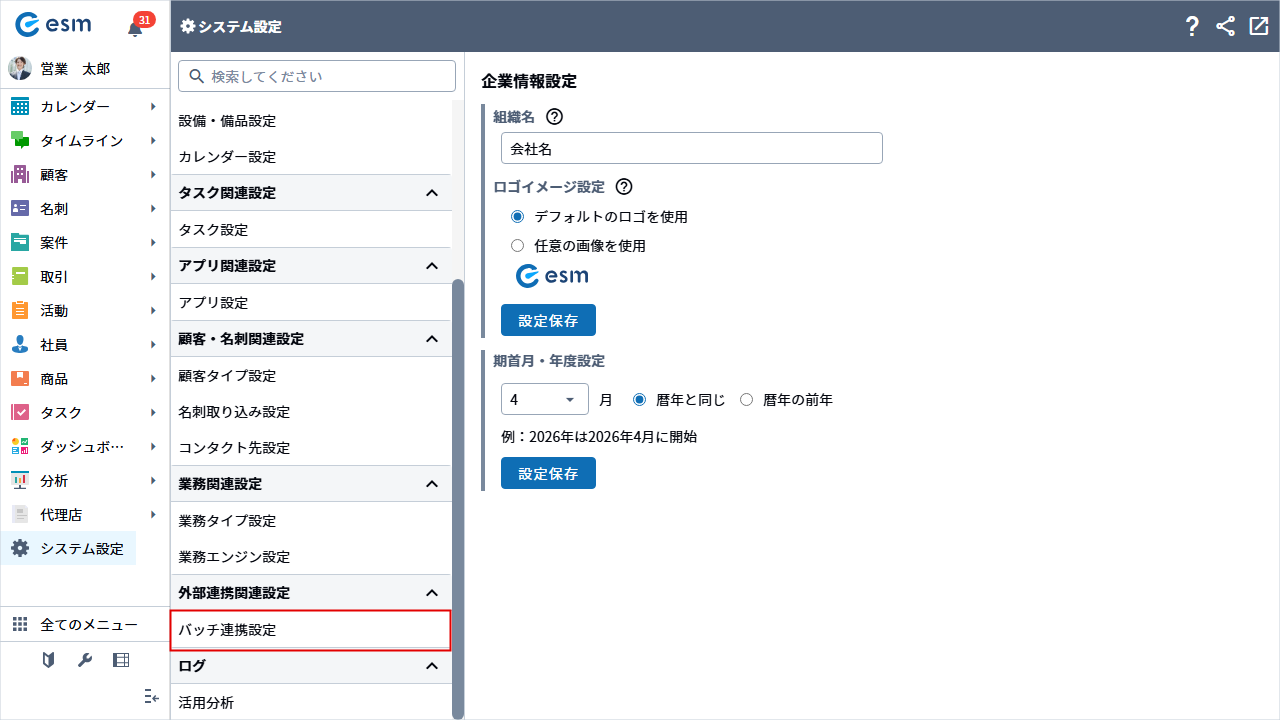This screenshot has height=720, width=1280.
Task: Click the help question mark in header
Action: pos(1192,27)
